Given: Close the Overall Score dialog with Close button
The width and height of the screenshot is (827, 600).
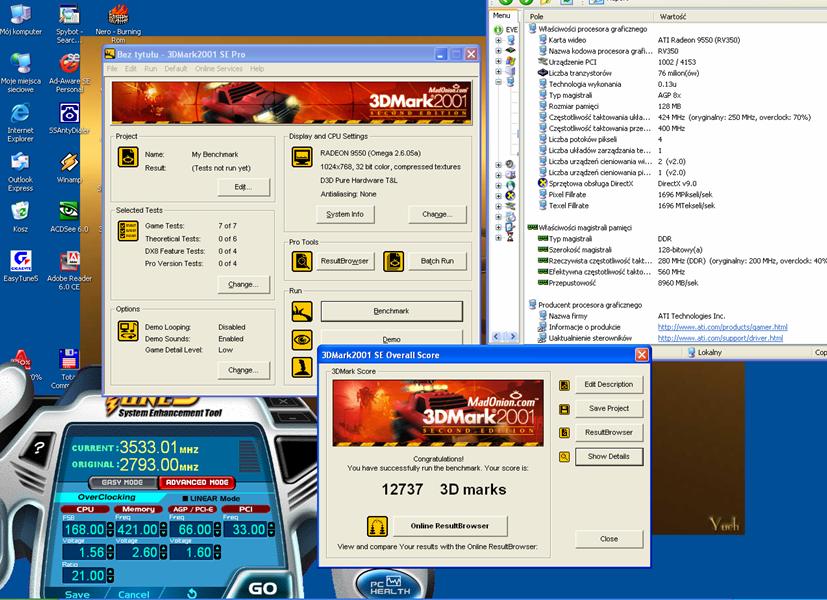Looking at the screenshot, I should [x=609, y=539].
